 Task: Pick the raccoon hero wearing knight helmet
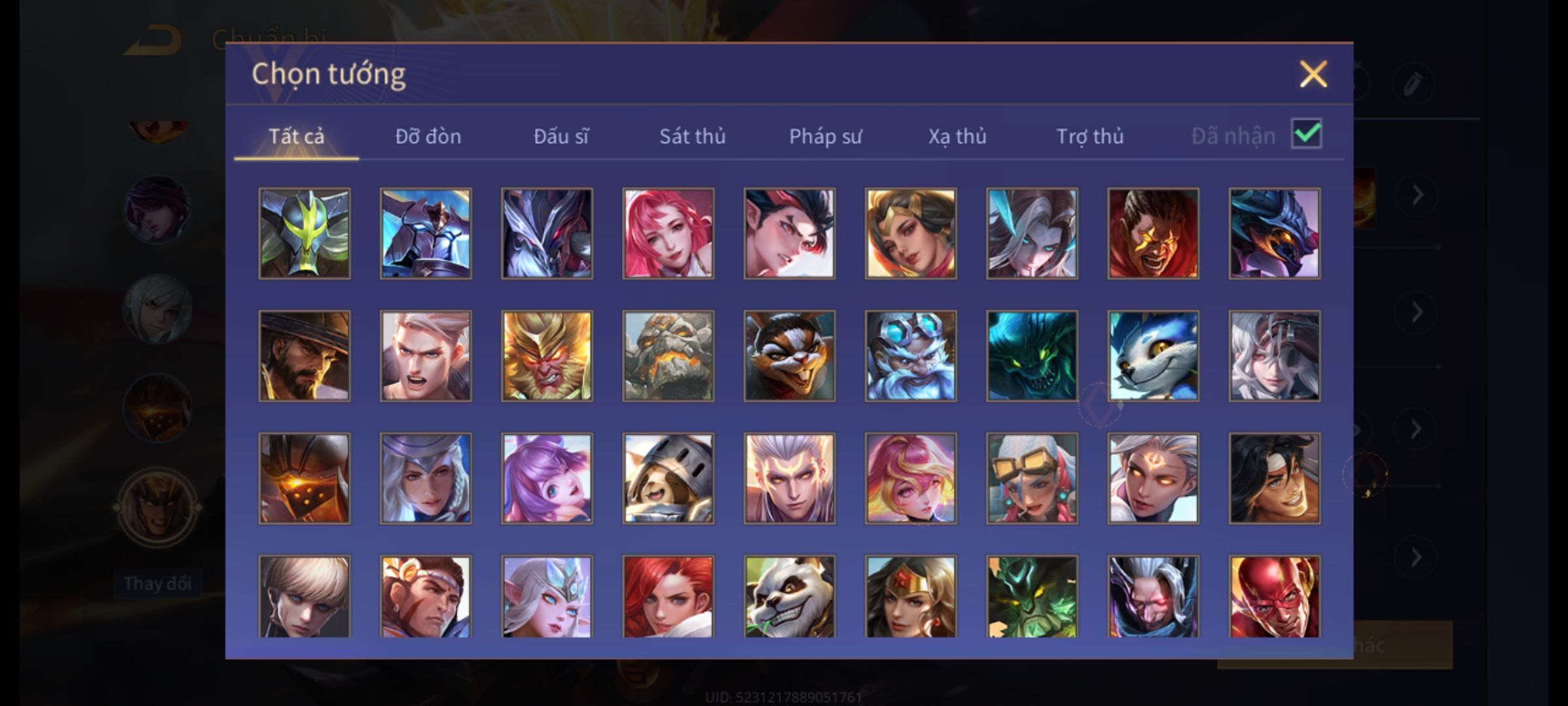coord(668,479)
